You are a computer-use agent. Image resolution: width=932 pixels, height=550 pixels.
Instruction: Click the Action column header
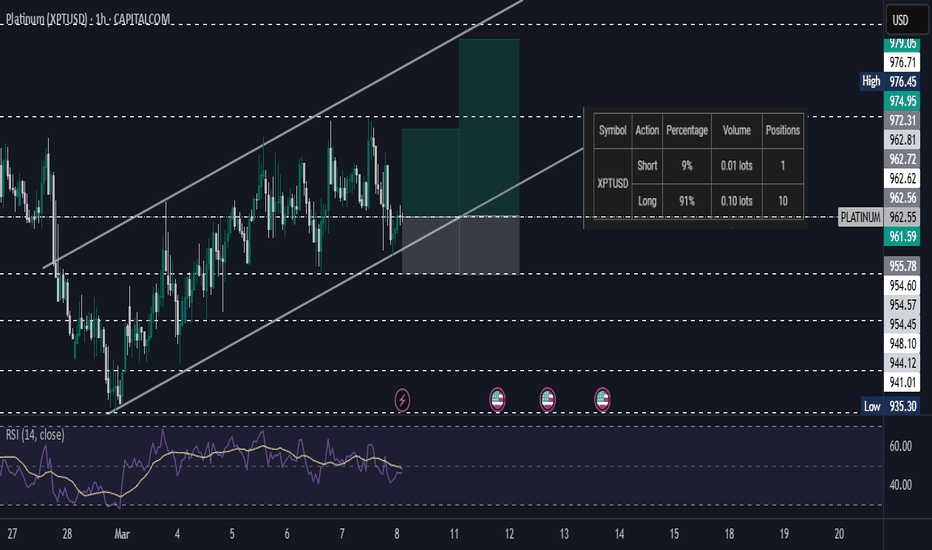[647, 130]
